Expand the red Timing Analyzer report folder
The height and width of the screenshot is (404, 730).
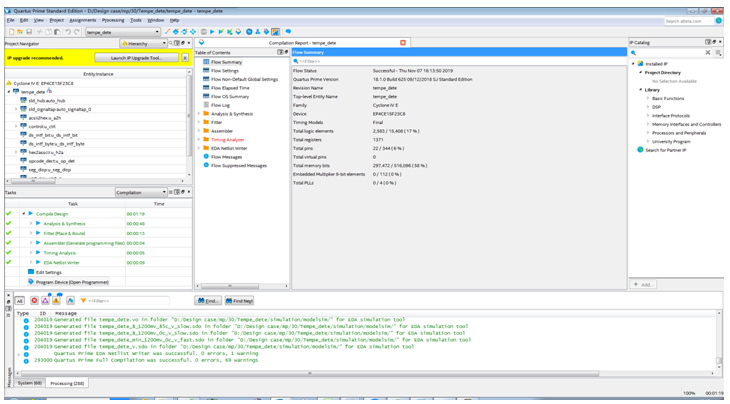[x=199, y=140]
